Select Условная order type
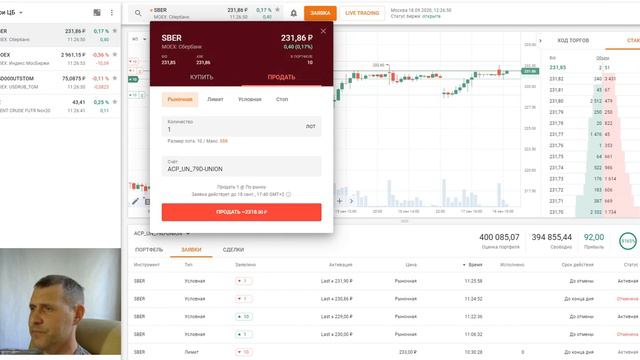640x360 pixels. tap(250, 99)
